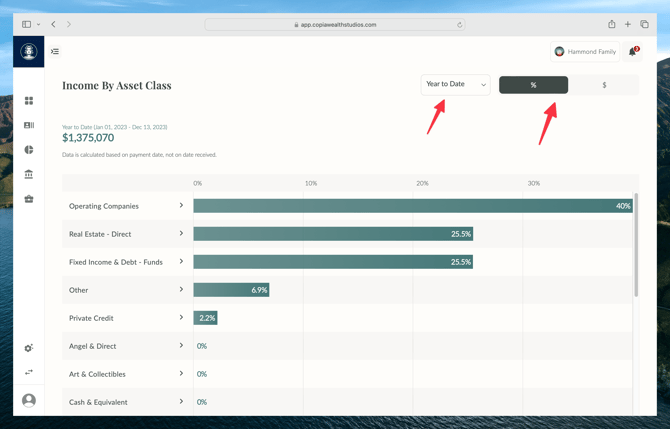Click the pie chart icon in sidebar
Screen dimensions: 670x429
[x=29, y=150]
